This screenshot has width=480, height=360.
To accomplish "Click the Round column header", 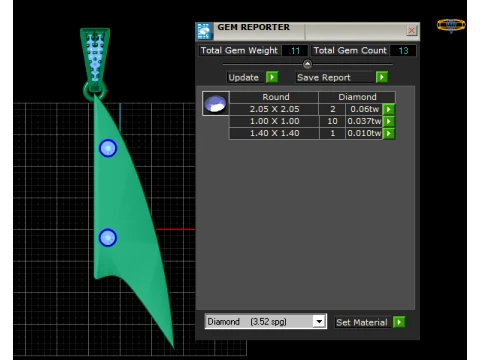I will click(274, 97).
